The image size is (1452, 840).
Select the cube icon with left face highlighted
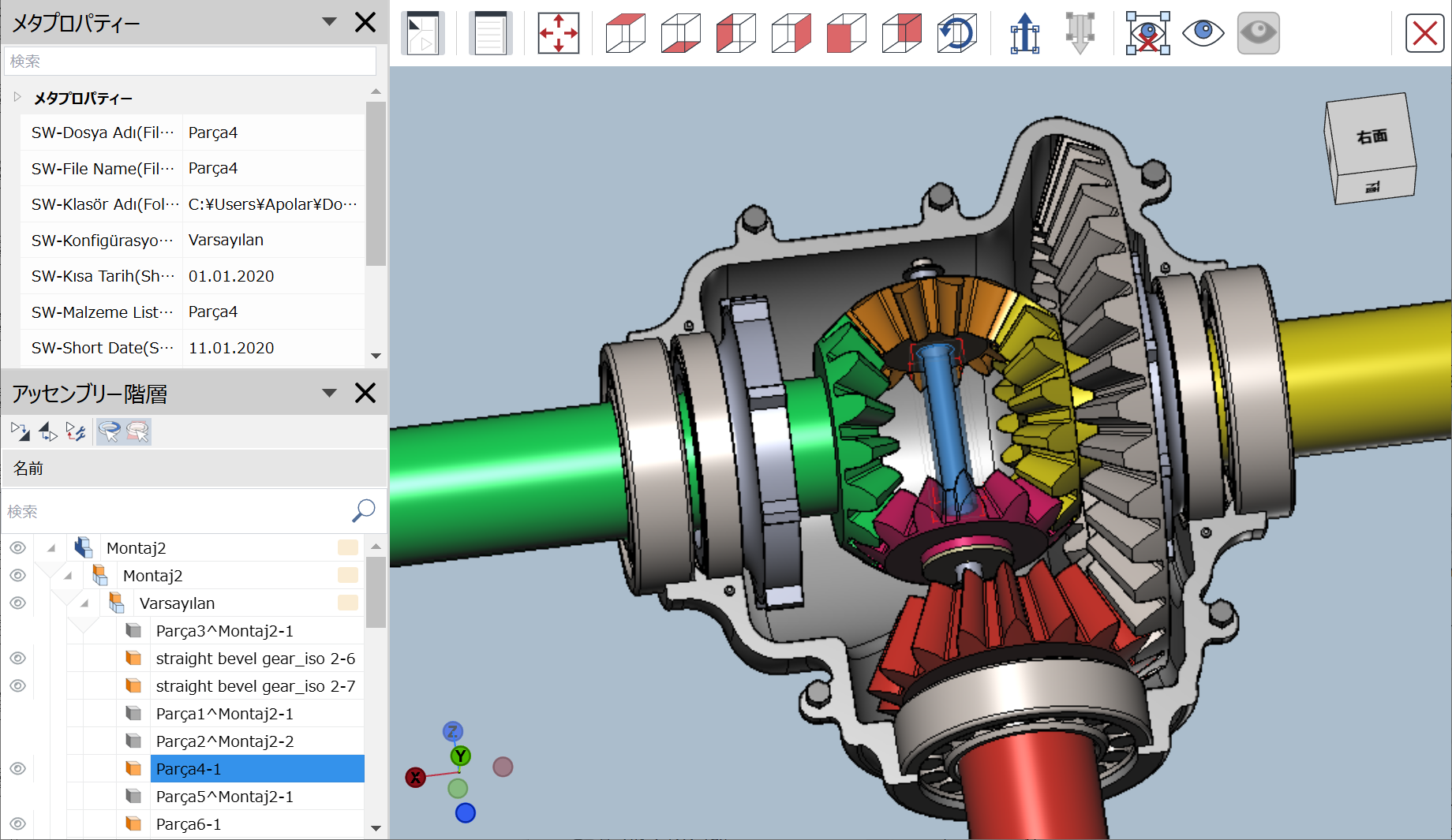(x=735, y=33)
